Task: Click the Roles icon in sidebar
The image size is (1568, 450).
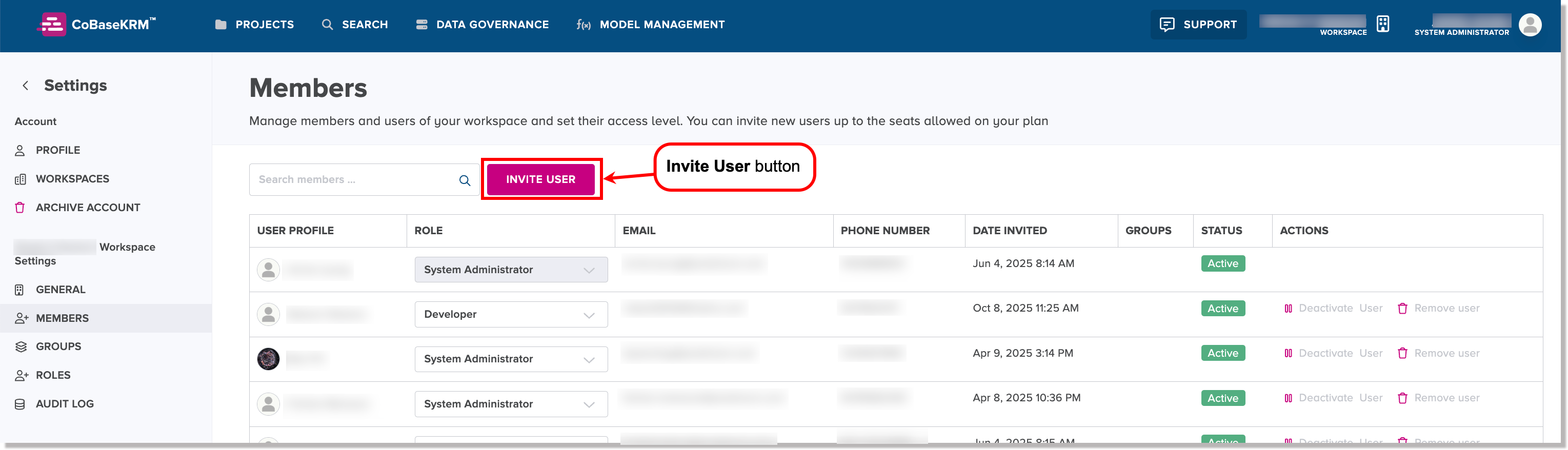Action: pos(22,375)
